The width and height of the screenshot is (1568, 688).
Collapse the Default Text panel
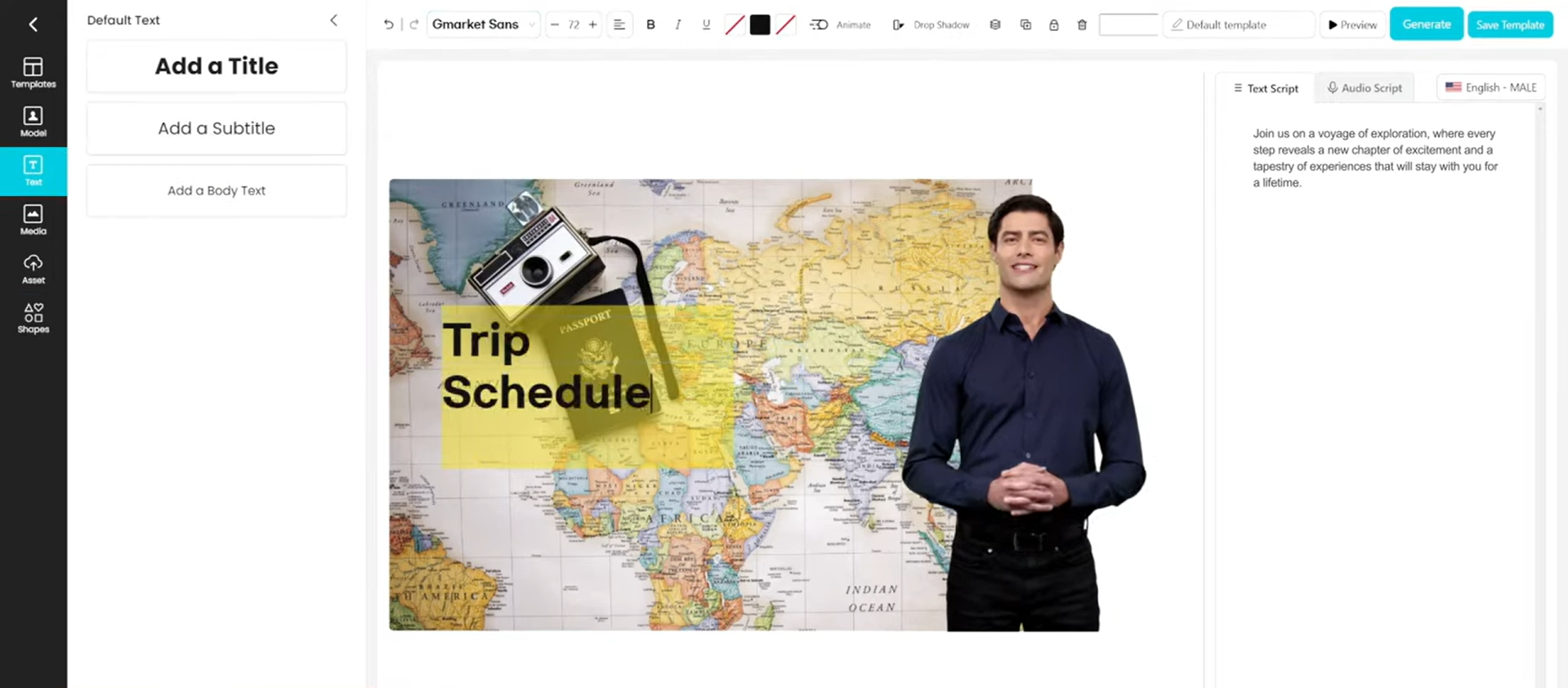pyautogui.click(x=333, y=20)
